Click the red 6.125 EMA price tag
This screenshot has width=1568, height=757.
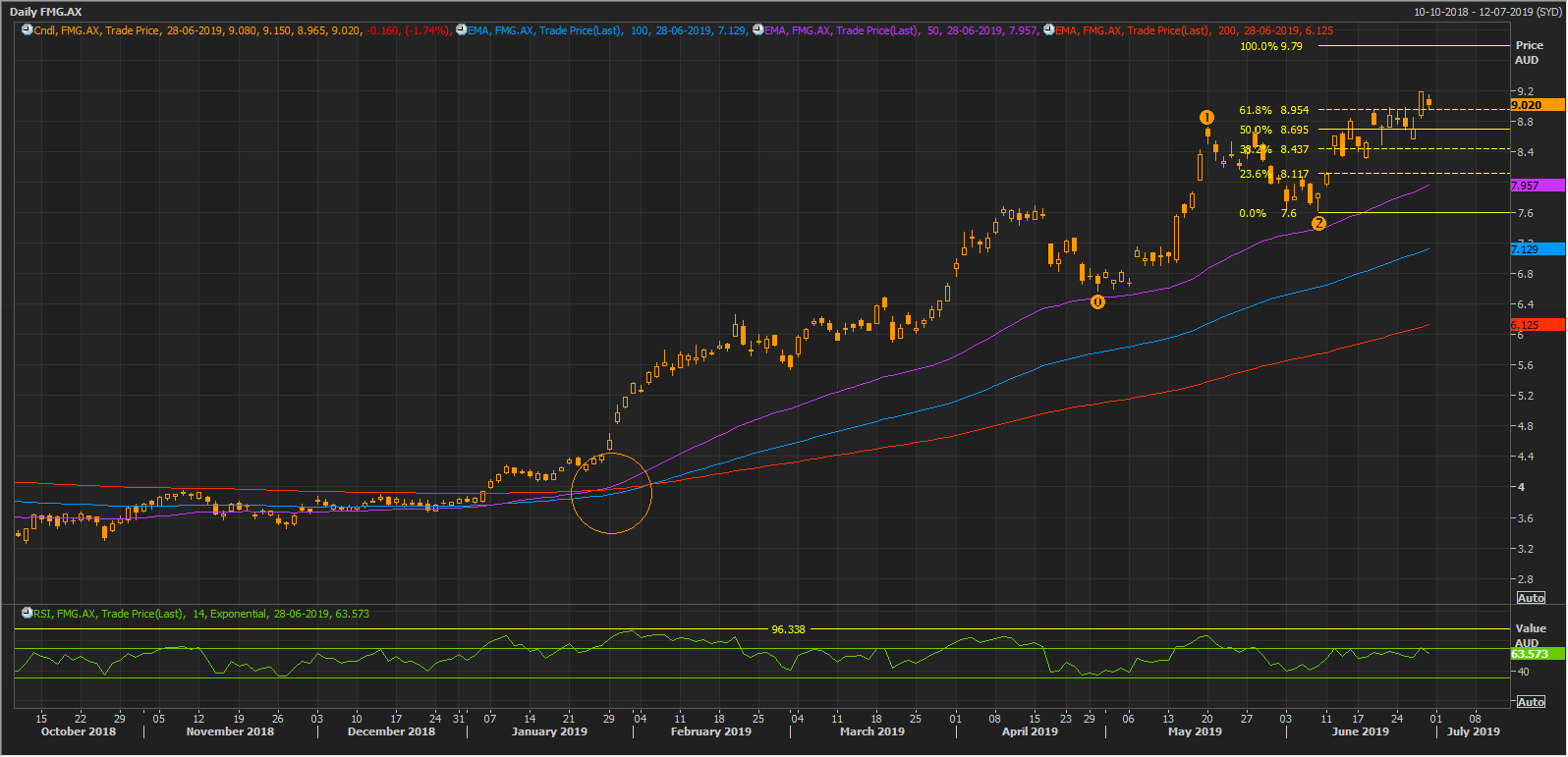(1537, 325)
